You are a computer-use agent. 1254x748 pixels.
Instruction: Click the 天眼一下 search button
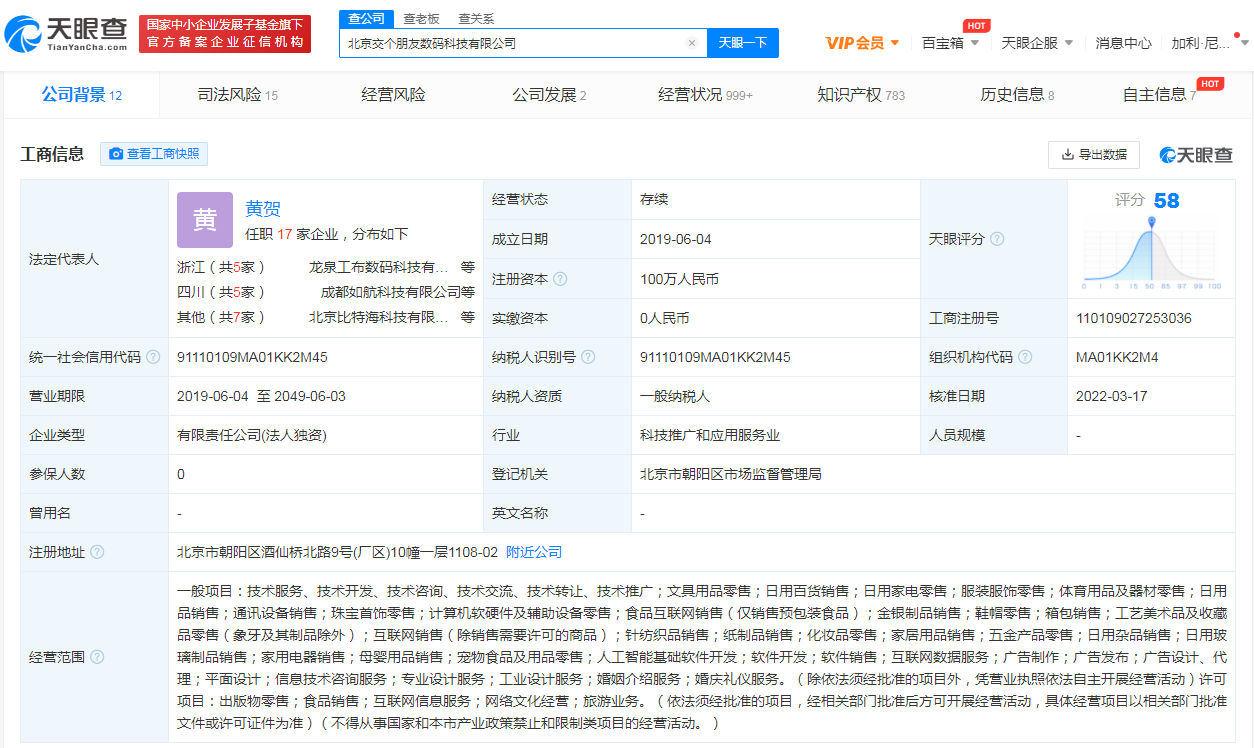tap(743, 43)
